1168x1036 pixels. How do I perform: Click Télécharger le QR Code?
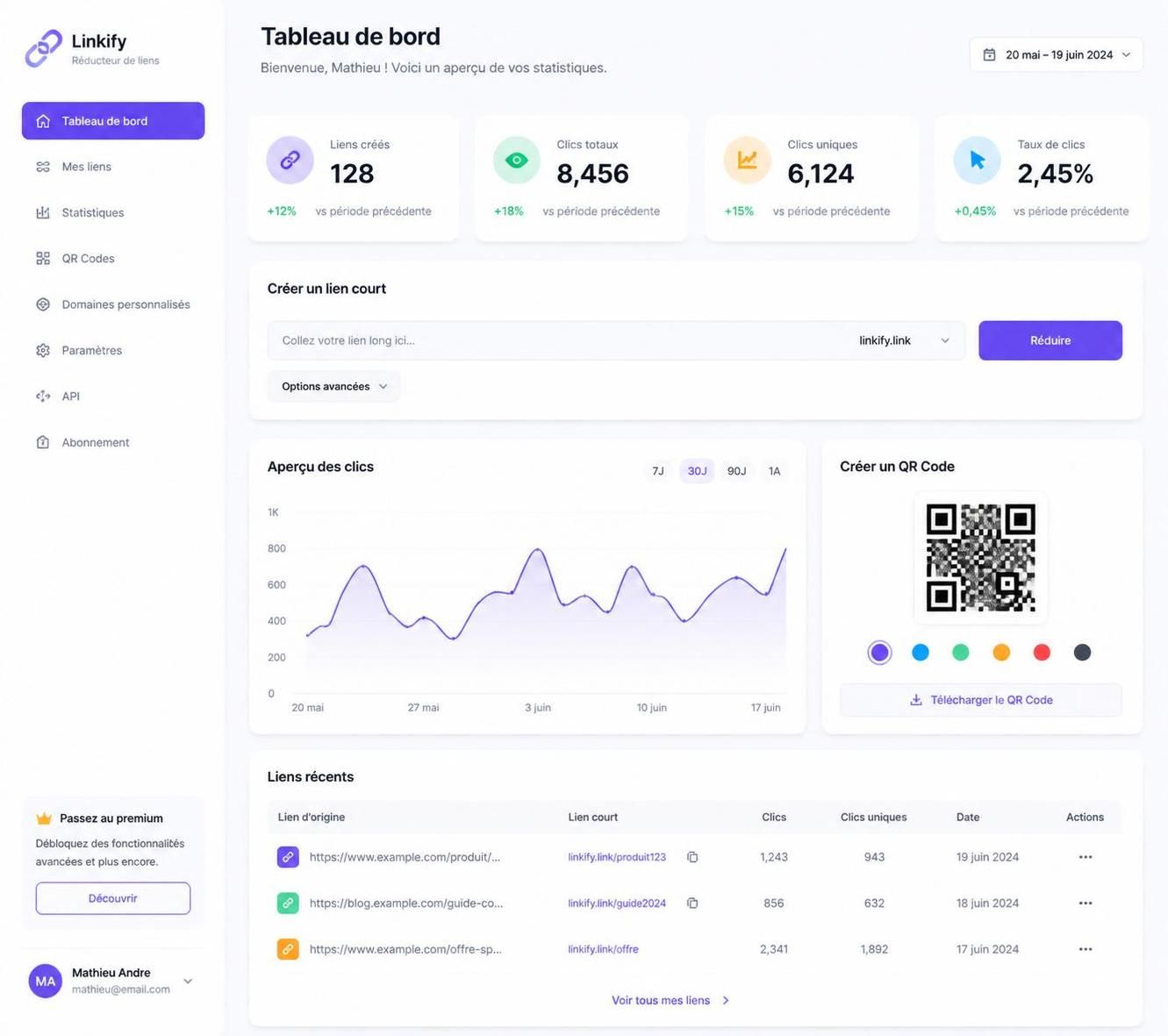point(981,700)
